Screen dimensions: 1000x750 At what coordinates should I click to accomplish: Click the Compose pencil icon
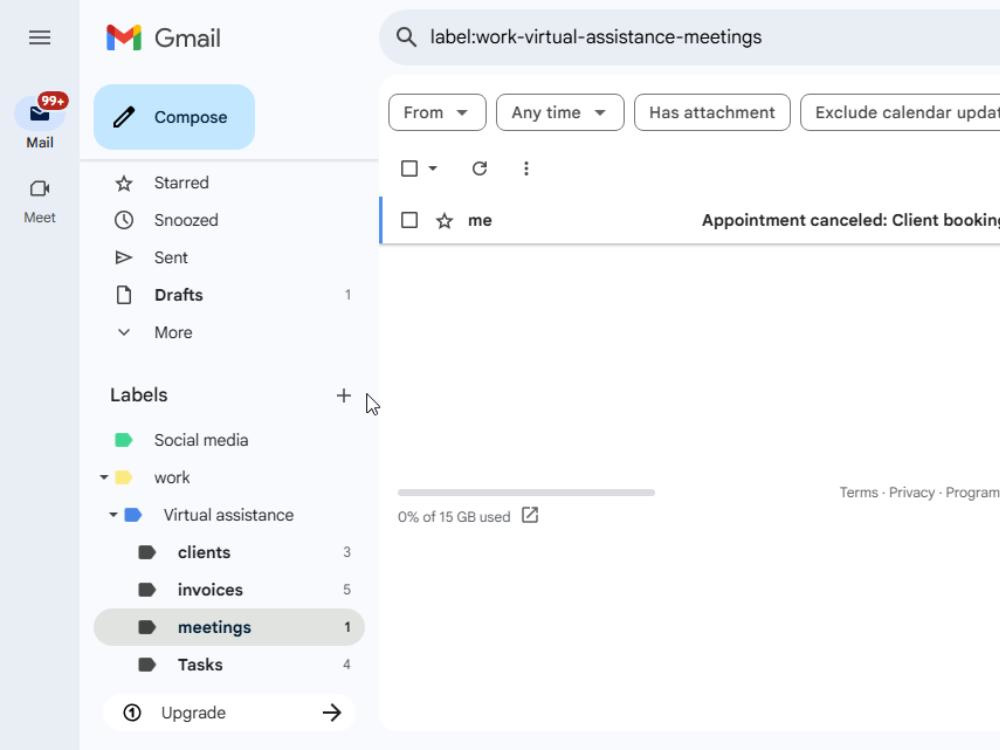[x=124, y=117]
